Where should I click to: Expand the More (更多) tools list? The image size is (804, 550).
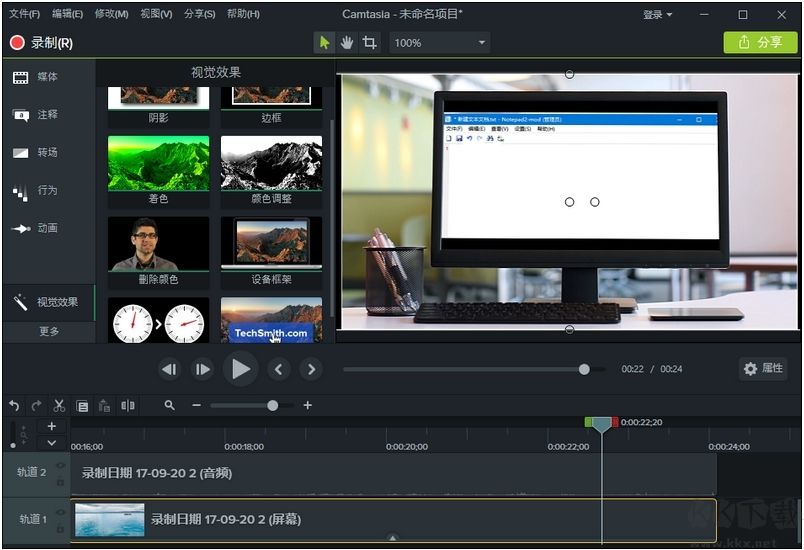click(x=49, y=331)
